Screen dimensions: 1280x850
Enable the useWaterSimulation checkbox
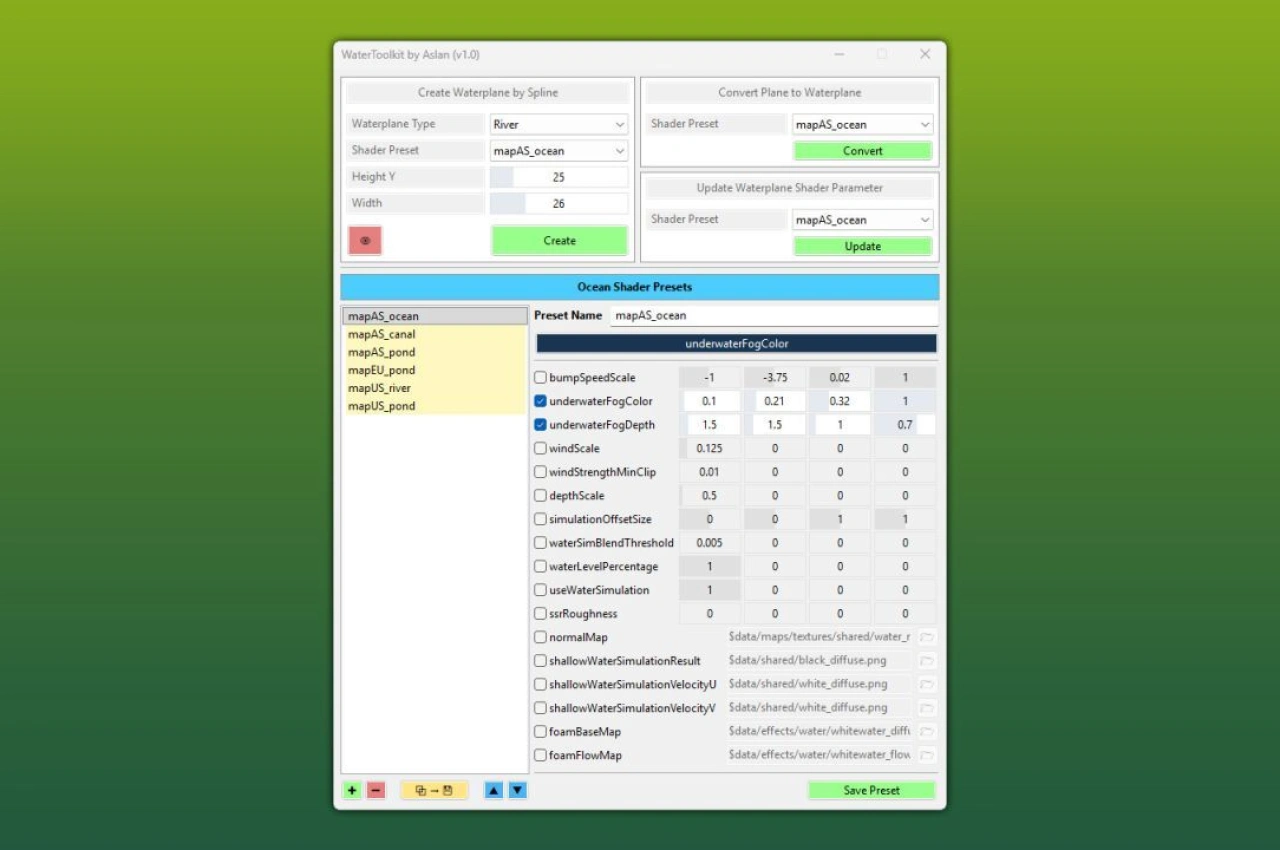click(540, 590)
